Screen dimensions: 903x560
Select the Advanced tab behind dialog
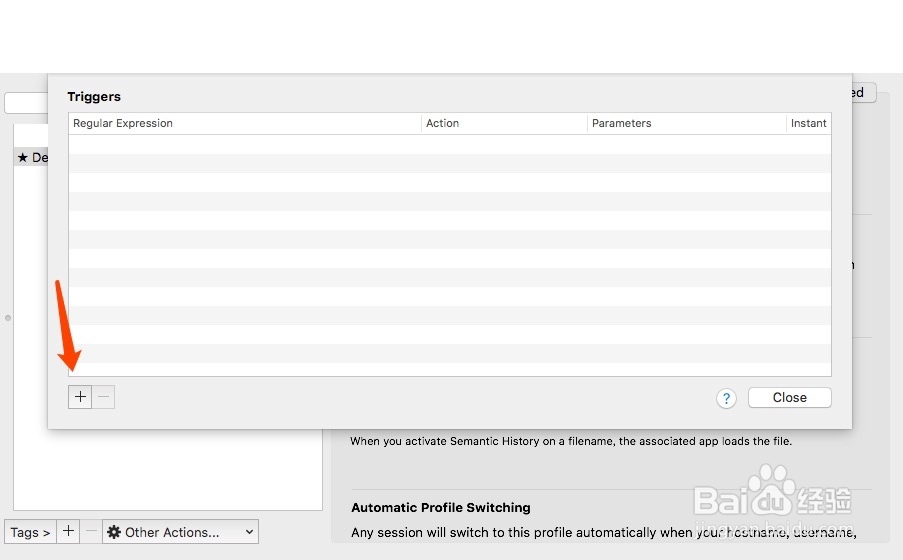(x=862, y=93)
